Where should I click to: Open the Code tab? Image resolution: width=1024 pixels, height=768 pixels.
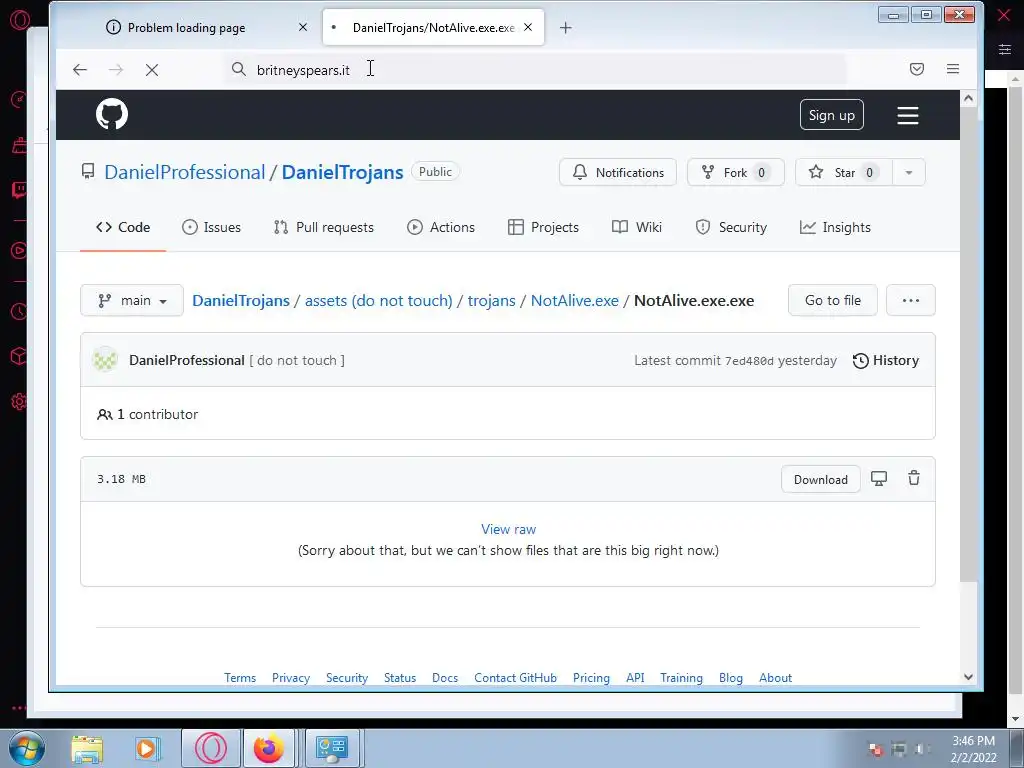[x=123, y=227]
